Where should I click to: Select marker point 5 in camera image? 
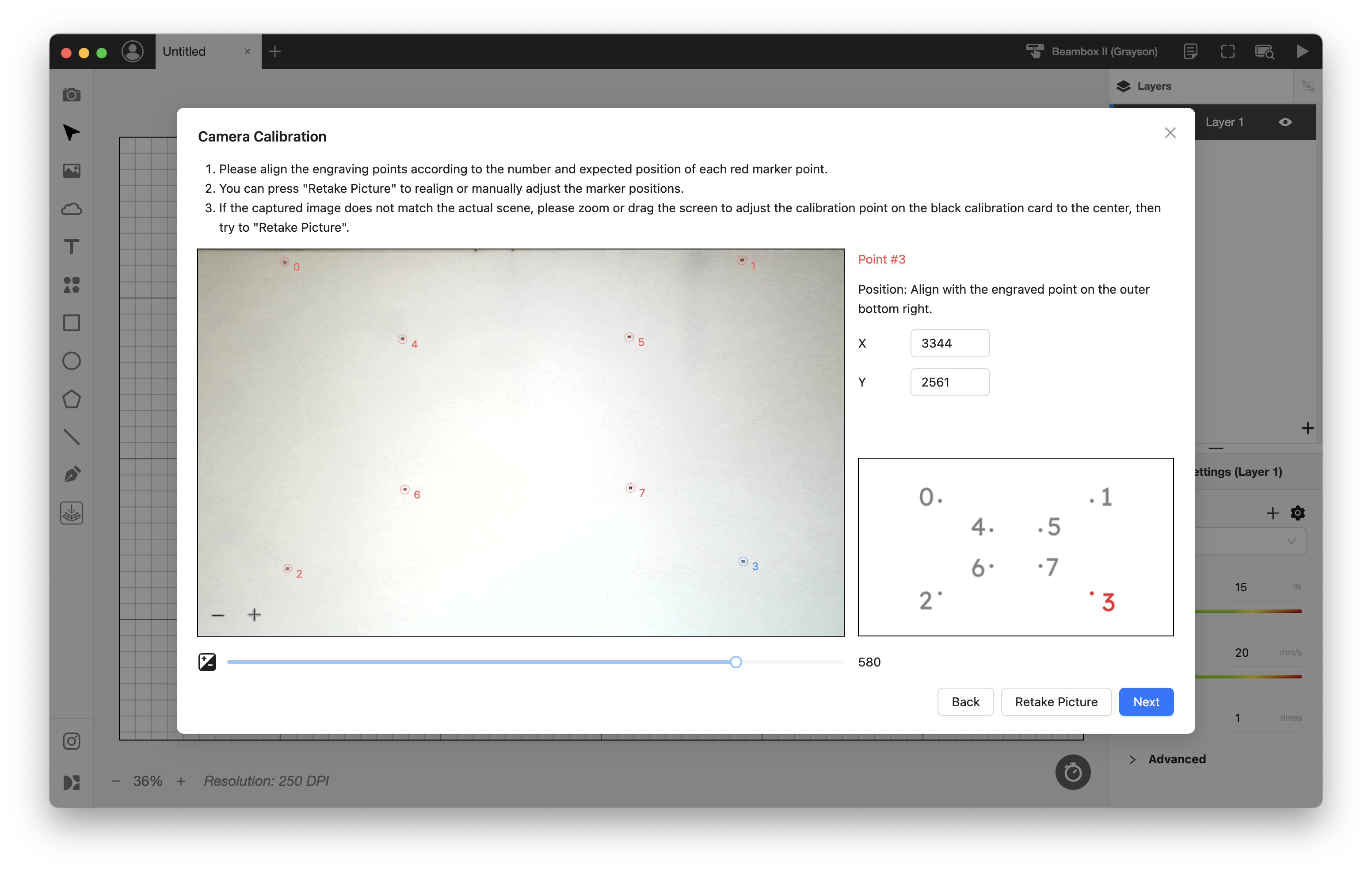[629, 337]
